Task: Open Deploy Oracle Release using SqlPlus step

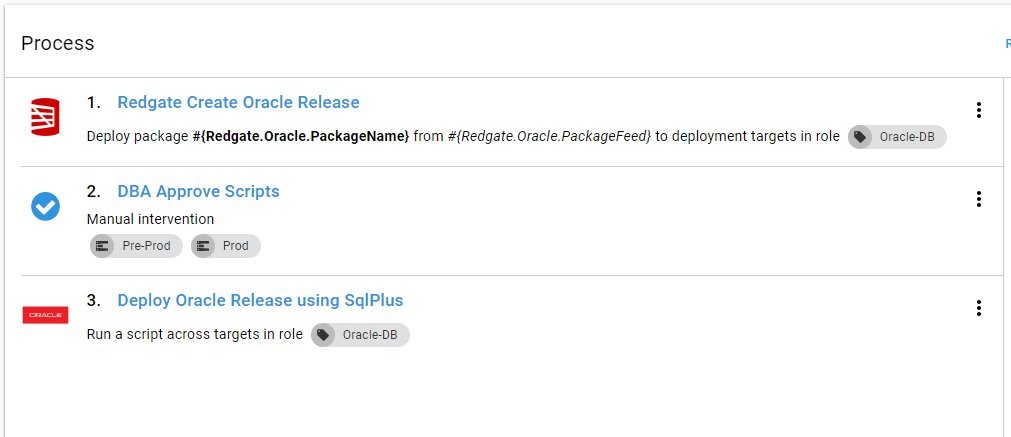Action: [x=260, y=300]
